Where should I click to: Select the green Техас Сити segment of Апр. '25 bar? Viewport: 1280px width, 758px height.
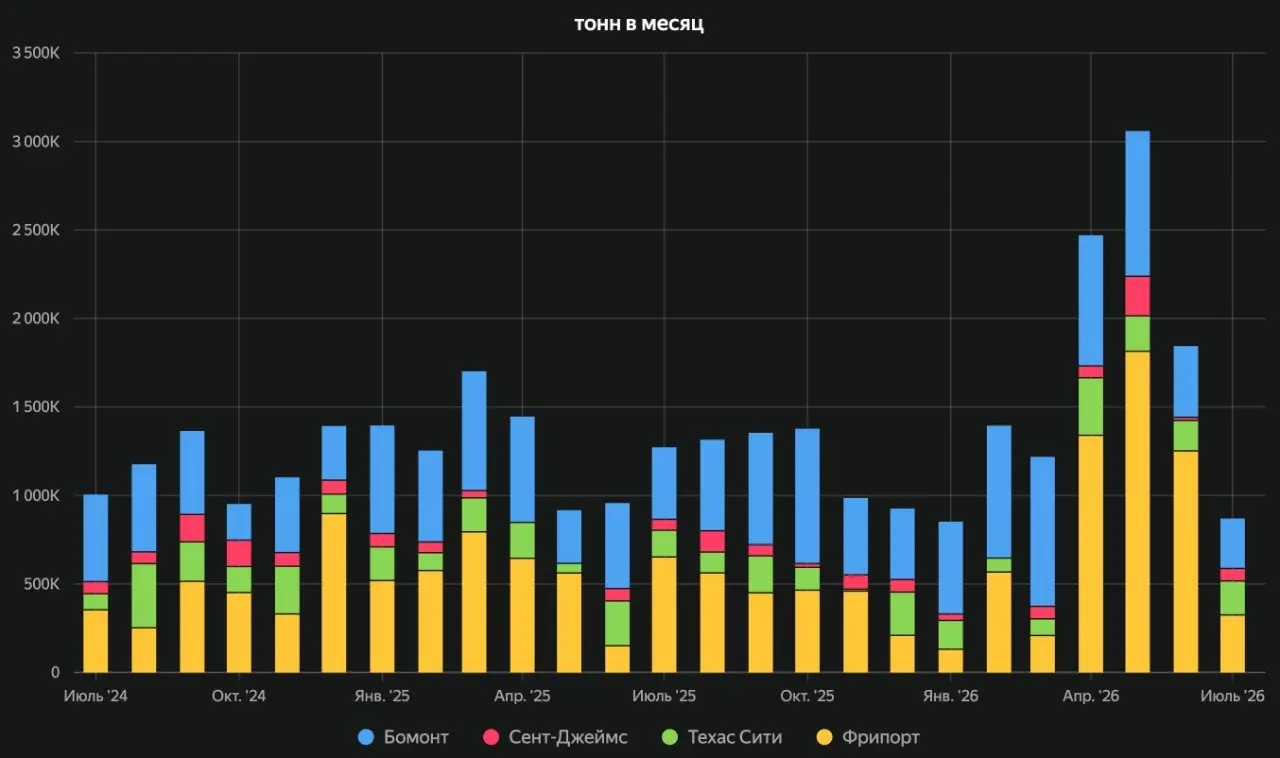coord(523,541)
